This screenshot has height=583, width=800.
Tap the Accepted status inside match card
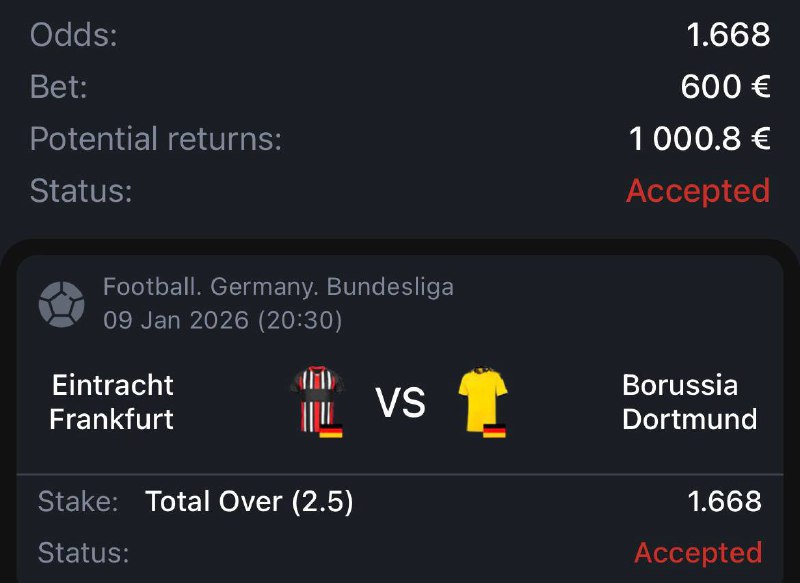tap(698, 552)
